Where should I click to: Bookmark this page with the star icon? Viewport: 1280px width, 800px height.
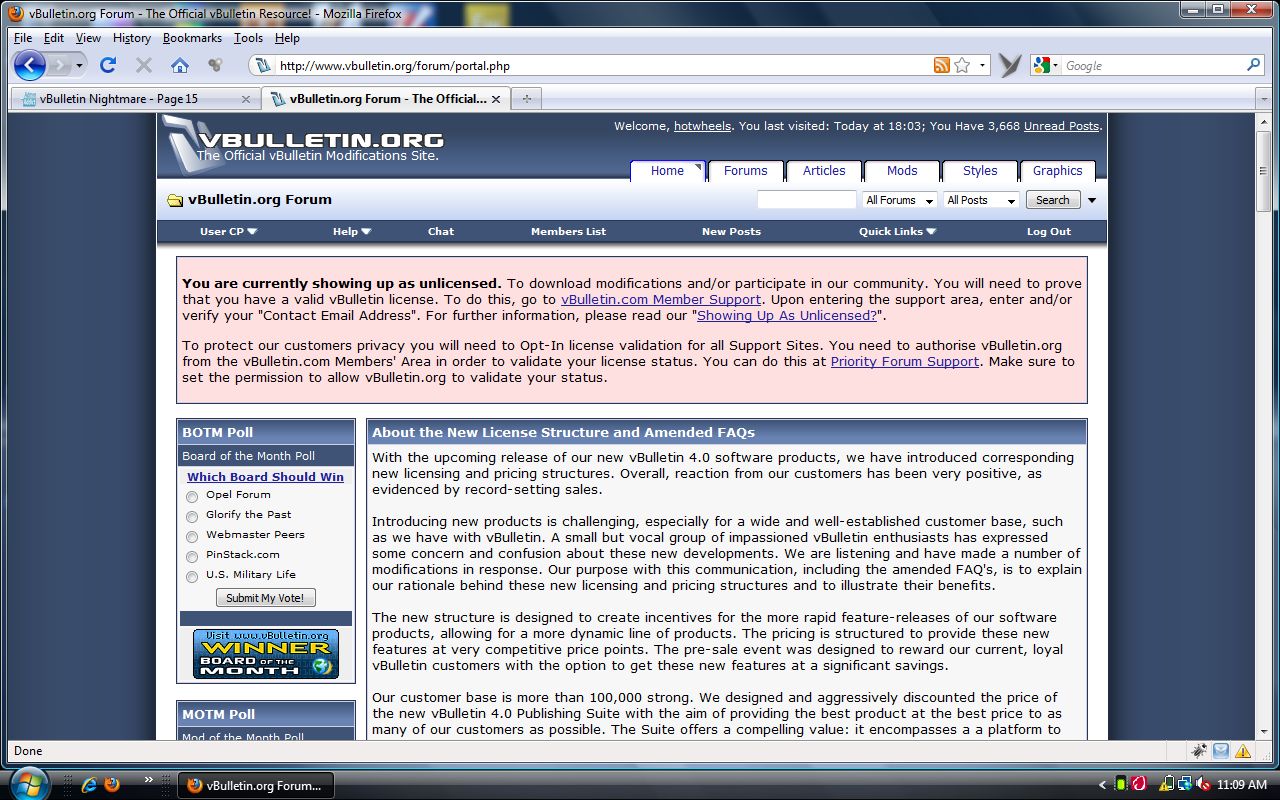(x=962, y=65)
